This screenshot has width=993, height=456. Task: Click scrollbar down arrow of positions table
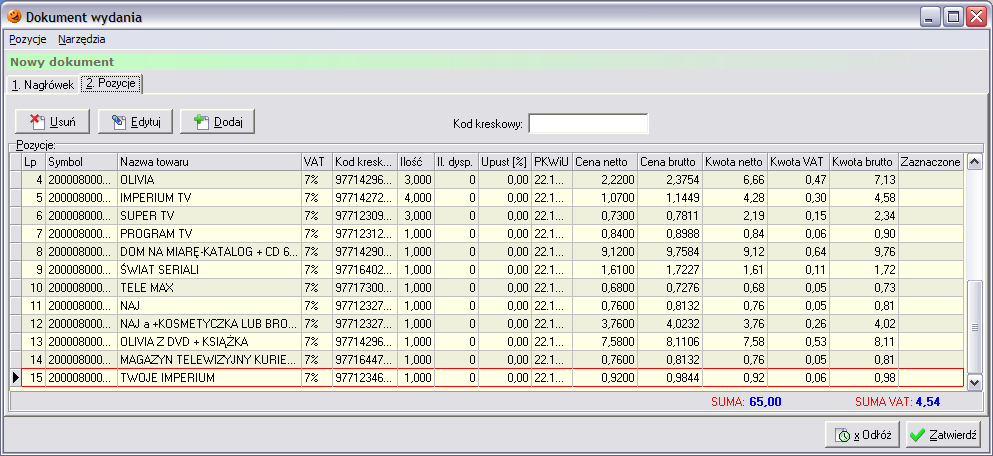coord(975,382)
